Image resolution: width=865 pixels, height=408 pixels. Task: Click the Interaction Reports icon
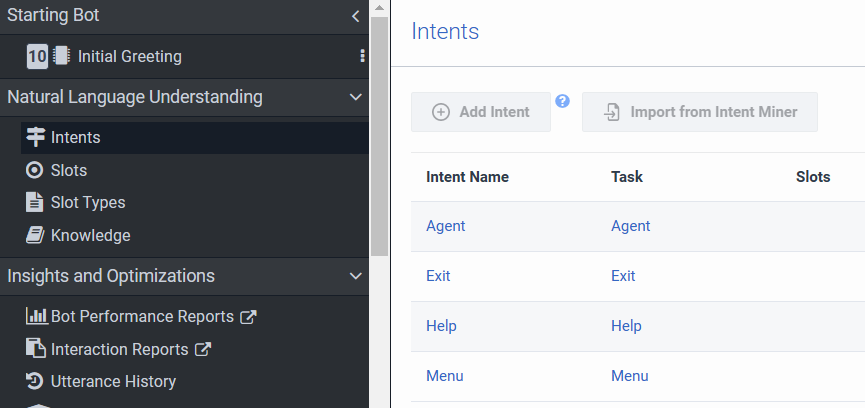pos(35,349)
